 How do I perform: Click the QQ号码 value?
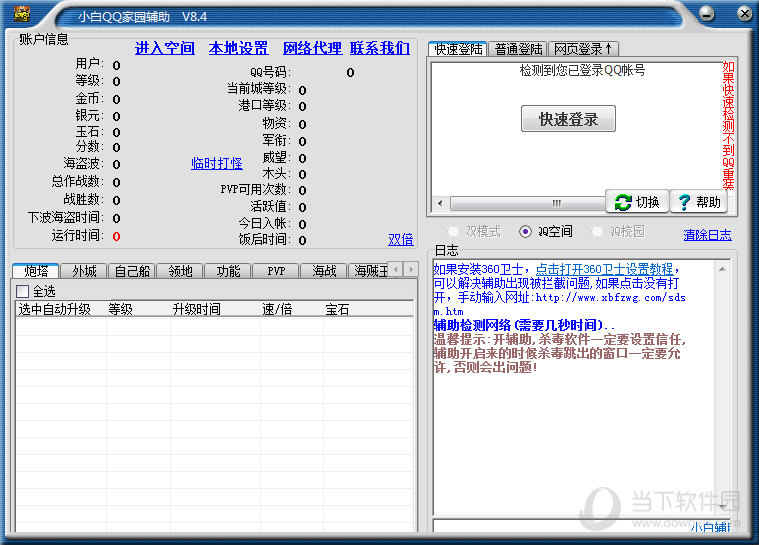click(350, 73)
